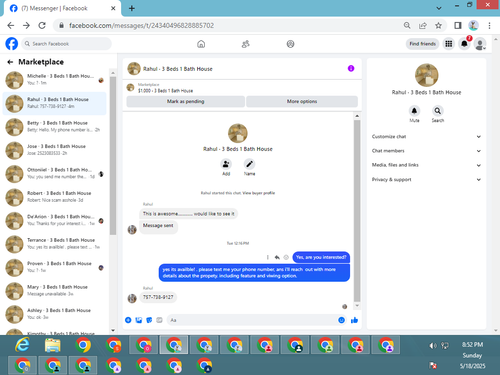Click the Search Facebook field

click(67, 44)
